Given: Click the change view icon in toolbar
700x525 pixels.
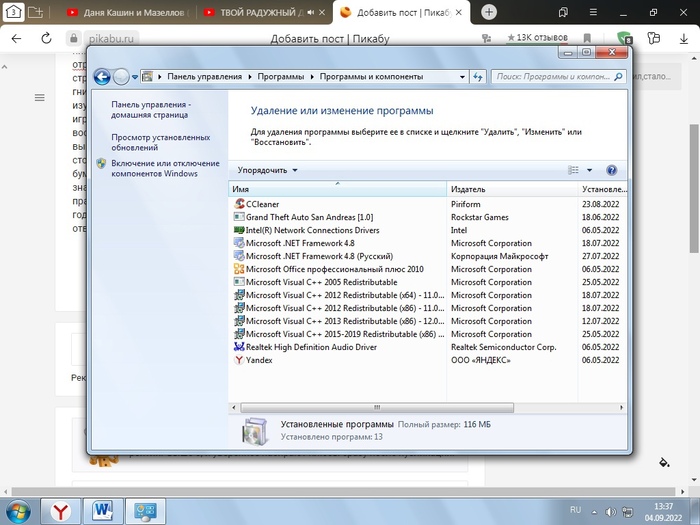Looking at the screenshot, I should tap(573, 170).
